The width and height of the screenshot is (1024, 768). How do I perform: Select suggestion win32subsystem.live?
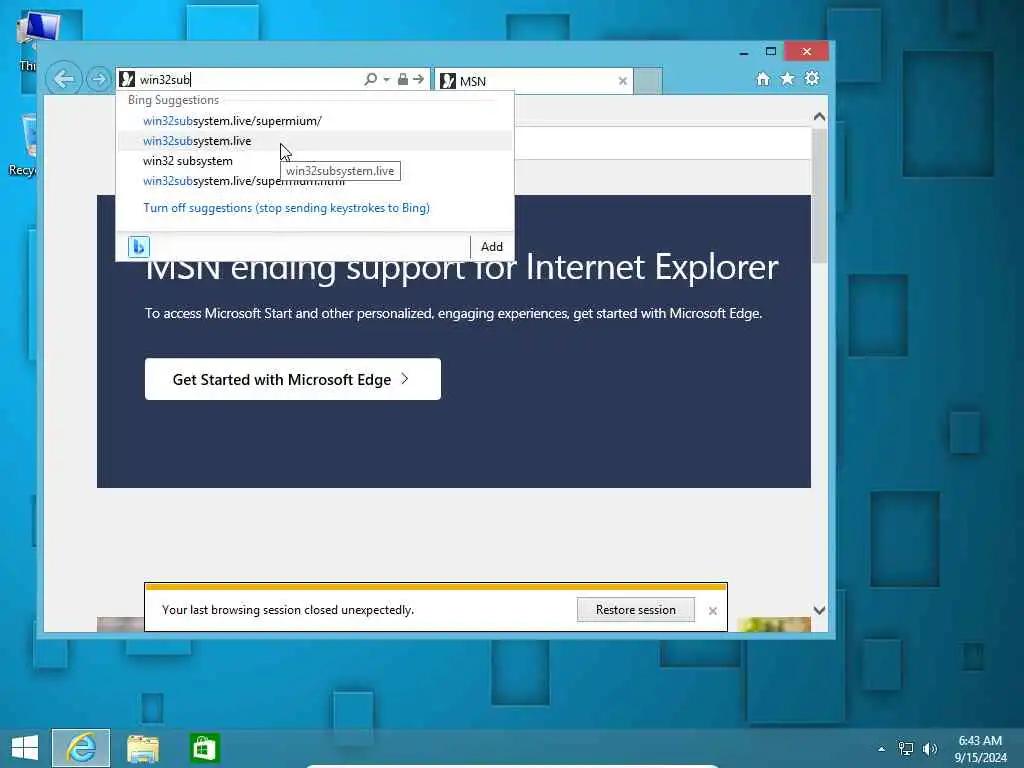[x=314, y=141]
